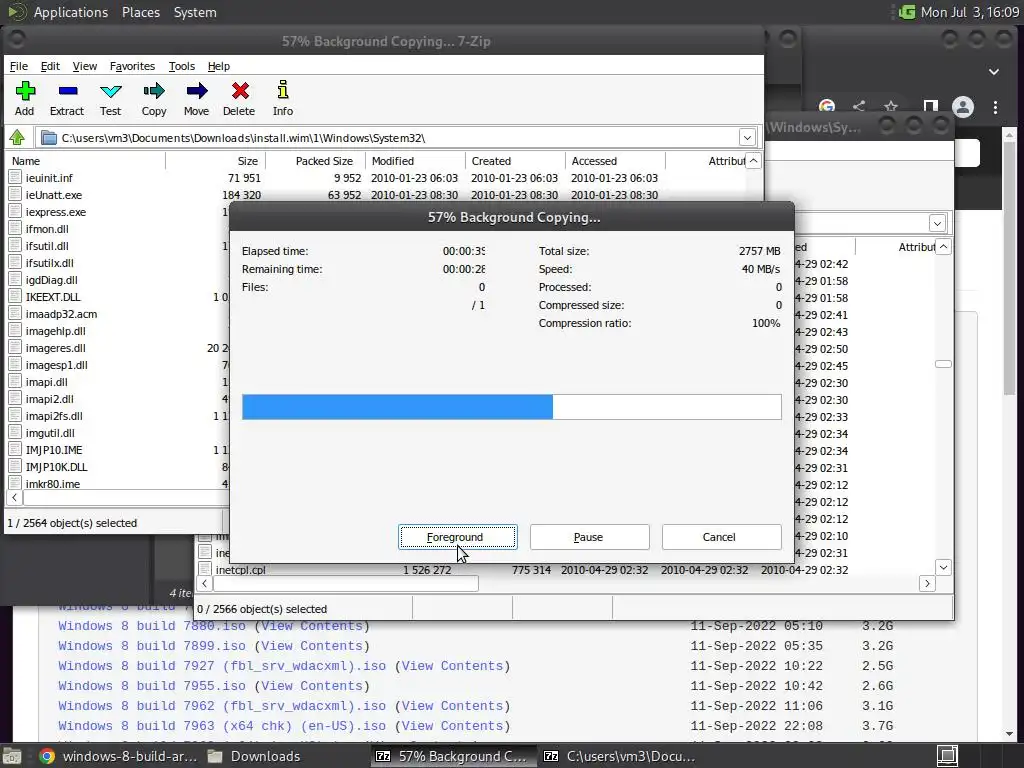Click the browser share icon
This screenshot has width=1024, height=768.
[859, 106]
